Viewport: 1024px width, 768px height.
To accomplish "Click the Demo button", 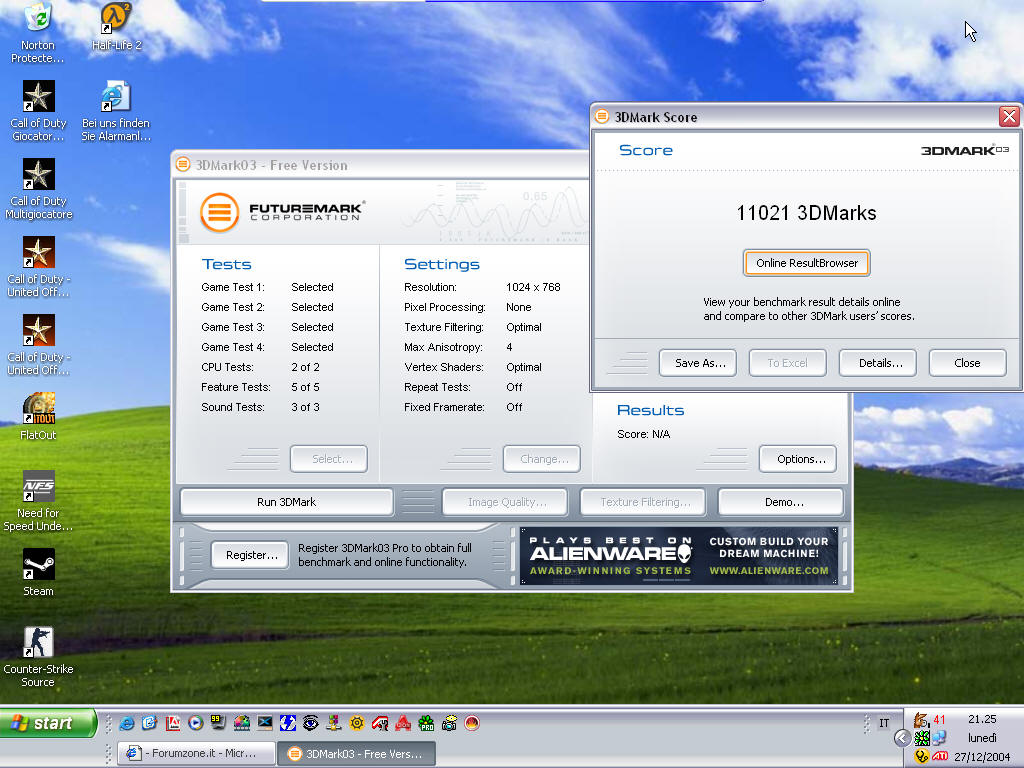I will point(781,502).
